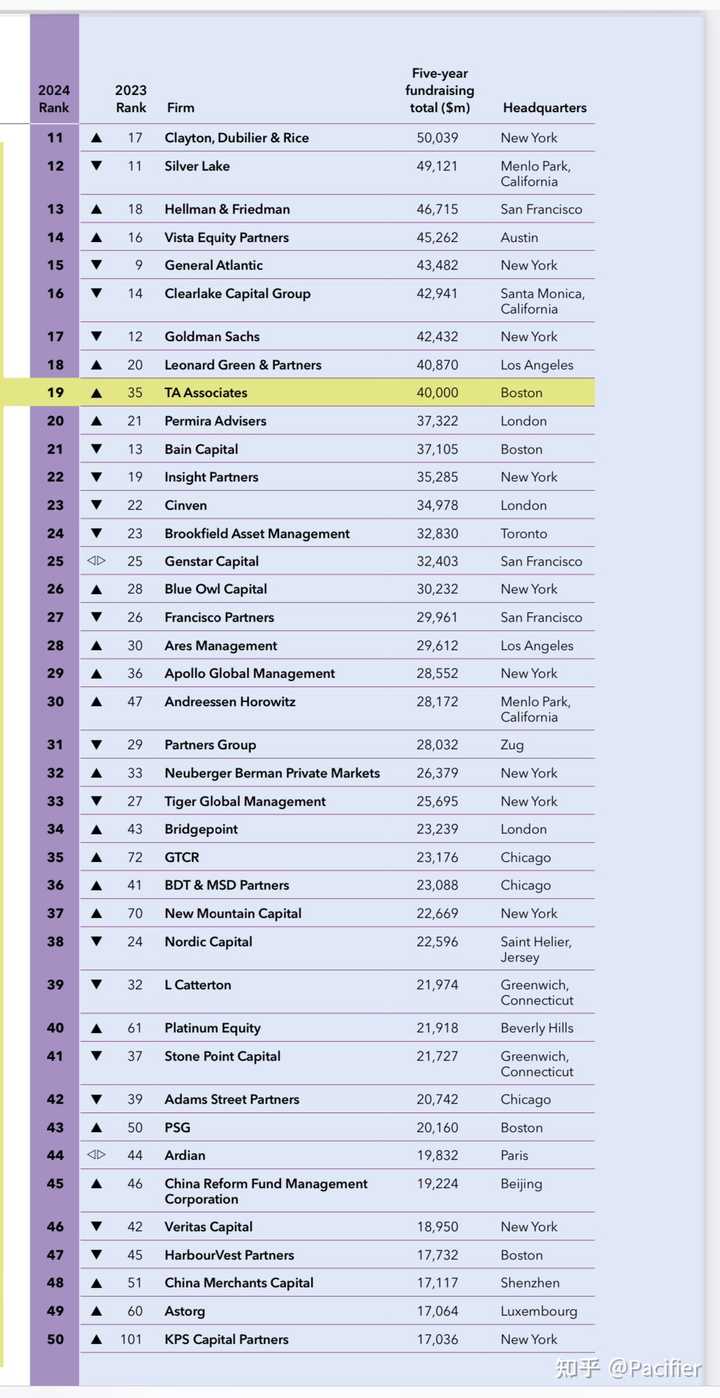Click the 40,000 fundraising total for TA Associates
720x1398 pixels.
[437, 393]
